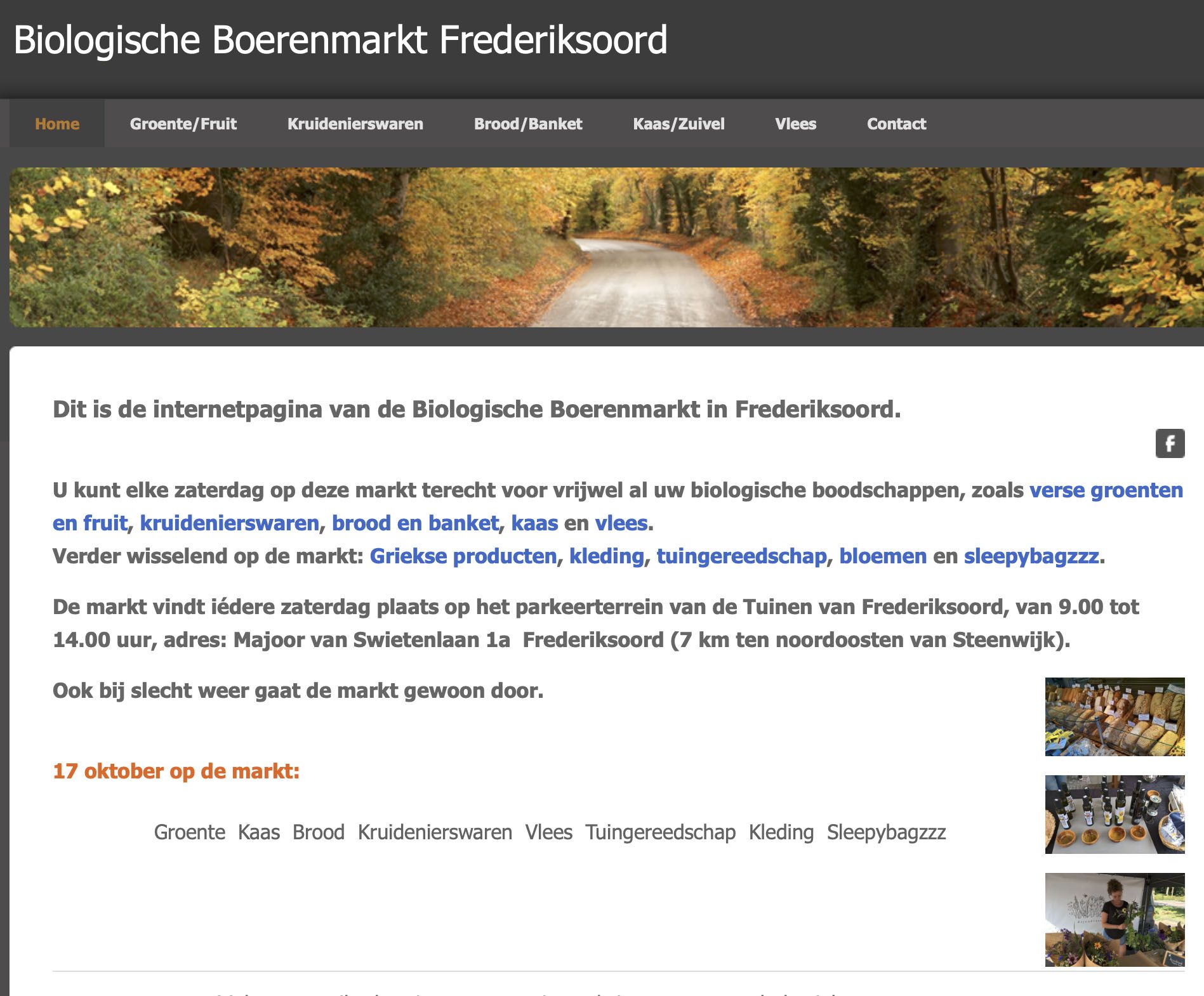
Task: Open the Home menu tab
Action: [x=57, y=124]
